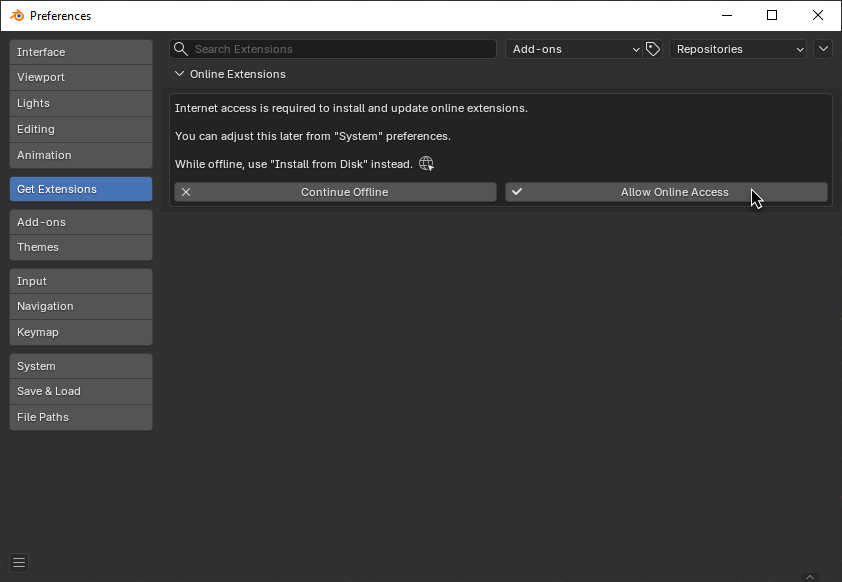
Task: Select the Themes section
Action: pos(81,247)
